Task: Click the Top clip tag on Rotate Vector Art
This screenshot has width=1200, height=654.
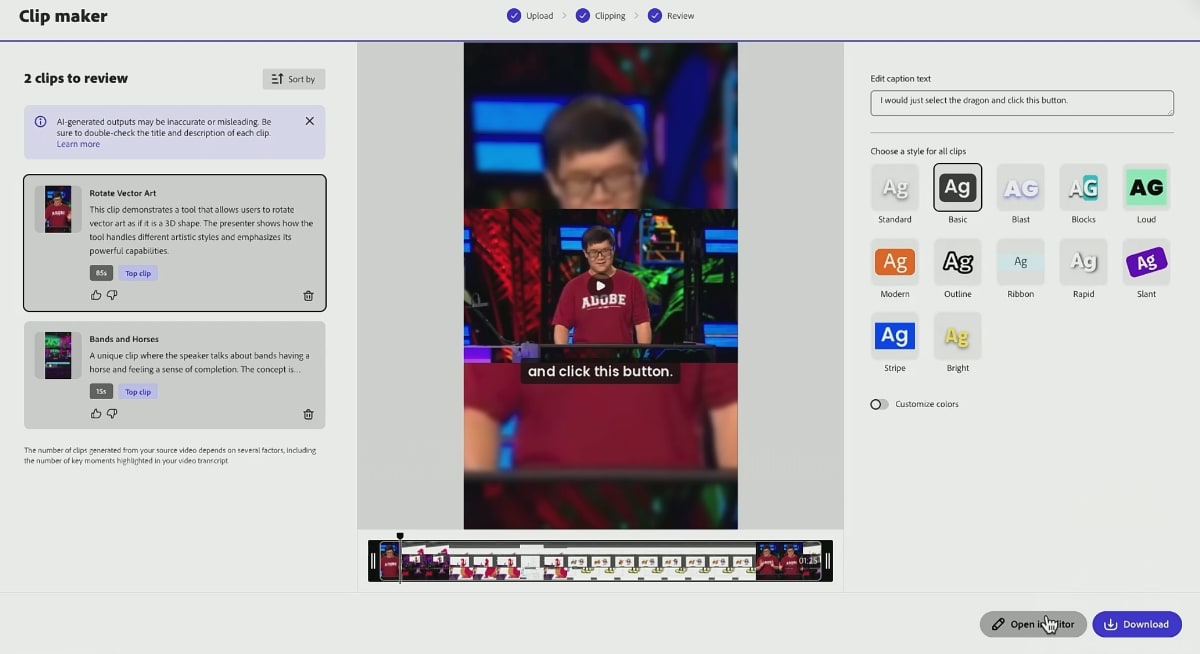Action: click(138, 273)
